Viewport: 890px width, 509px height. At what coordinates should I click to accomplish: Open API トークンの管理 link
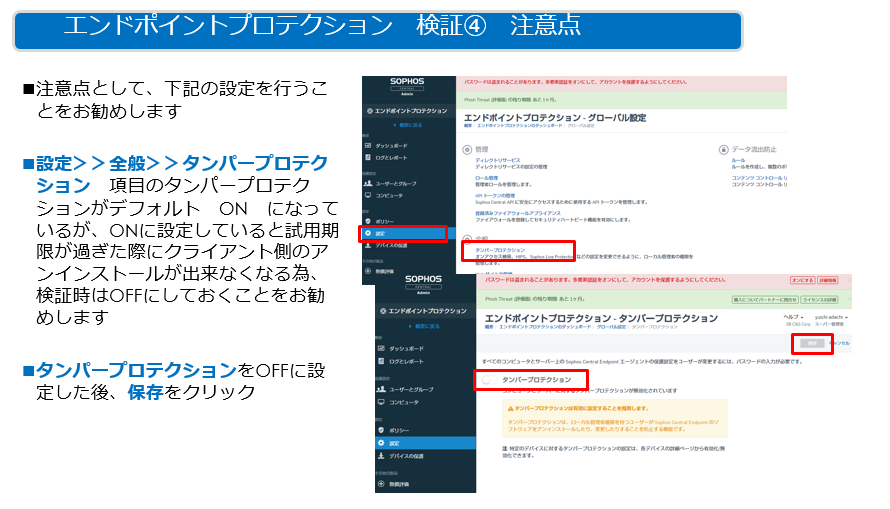tap(495, 196)
